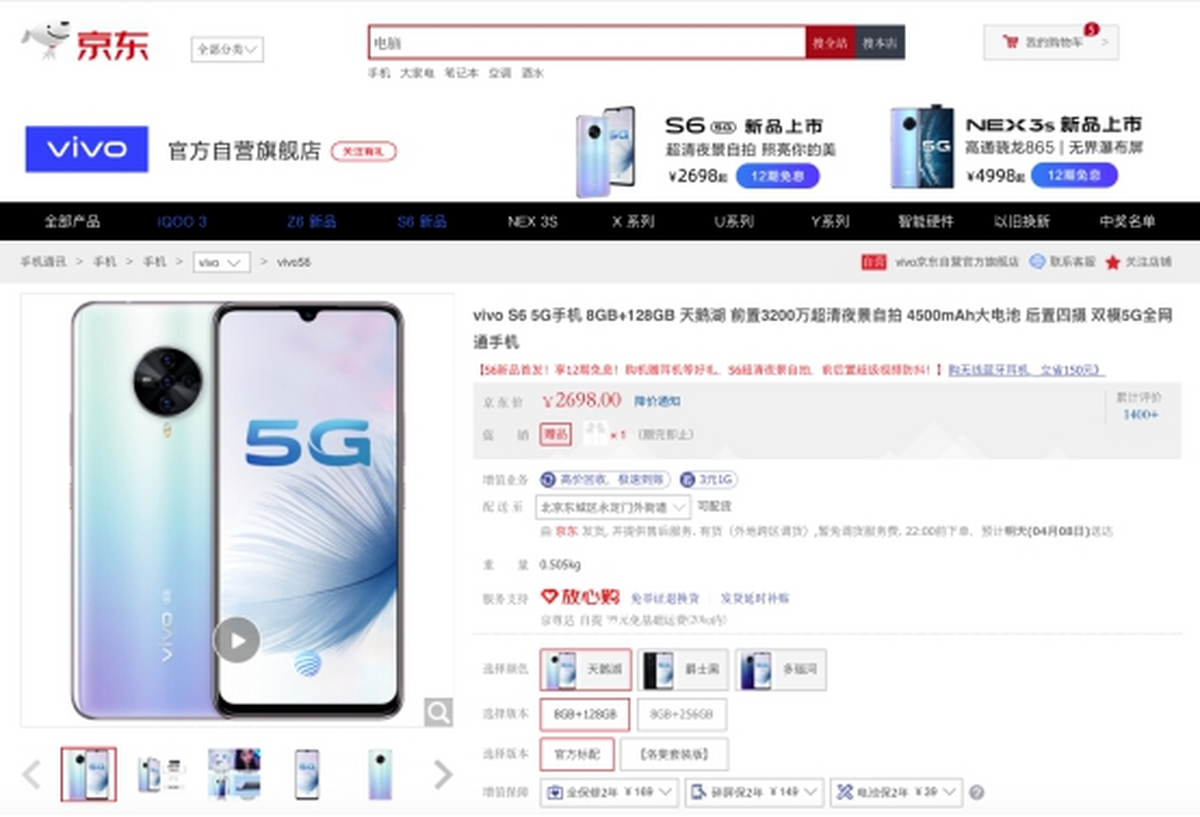Click the red 搜全站 search button
The width and height of the screenshot is (1200, 817).
click(x=830, y=43)
